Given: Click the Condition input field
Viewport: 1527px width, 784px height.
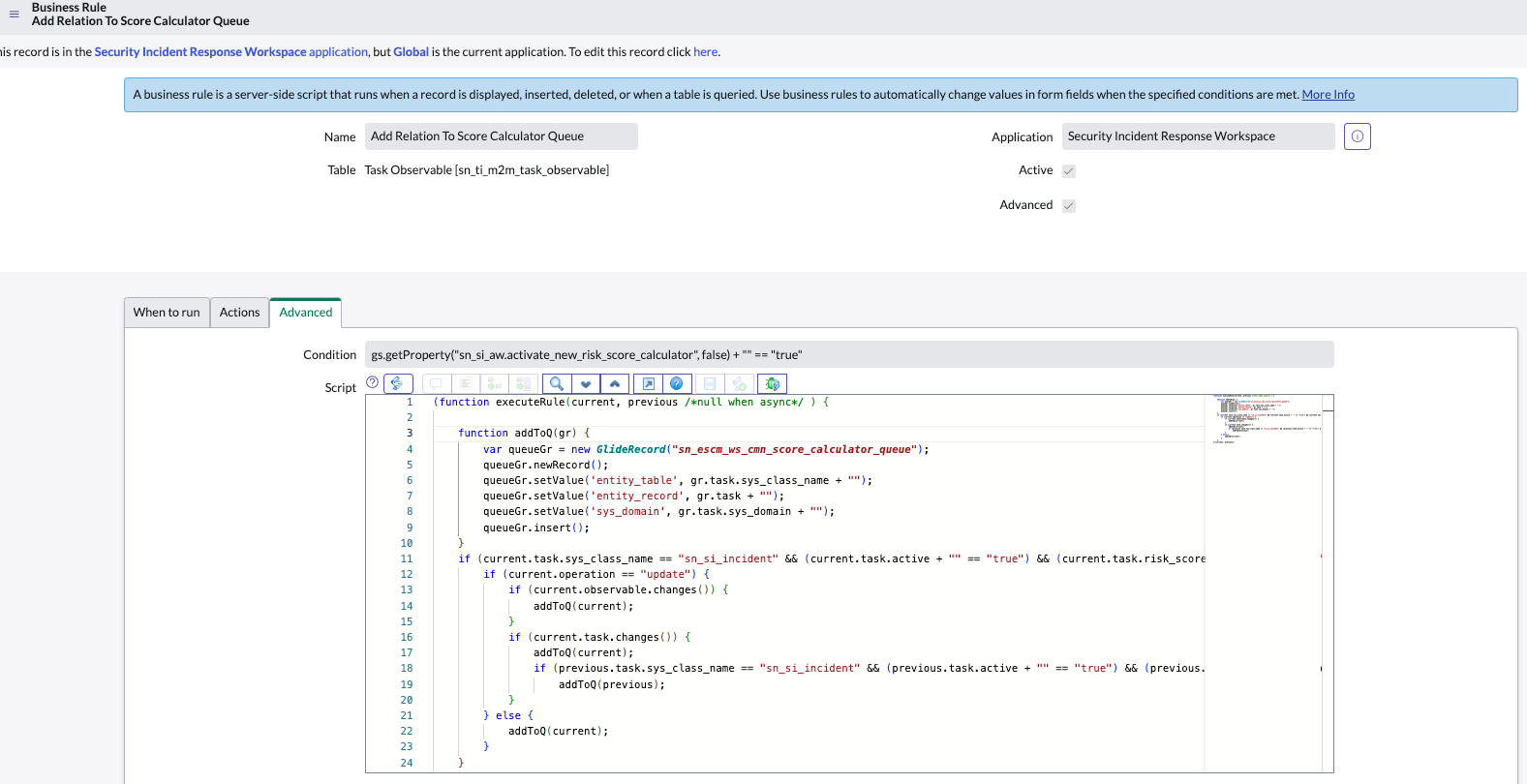Looking at the screenshot, I should coord(849,355).
